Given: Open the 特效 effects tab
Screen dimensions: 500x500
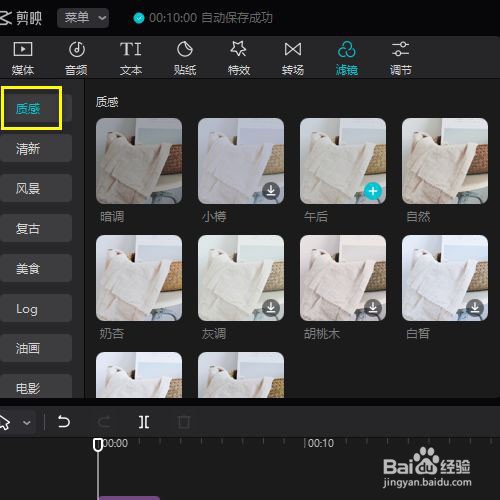Looking at the screenshot, I should [239, 58].
